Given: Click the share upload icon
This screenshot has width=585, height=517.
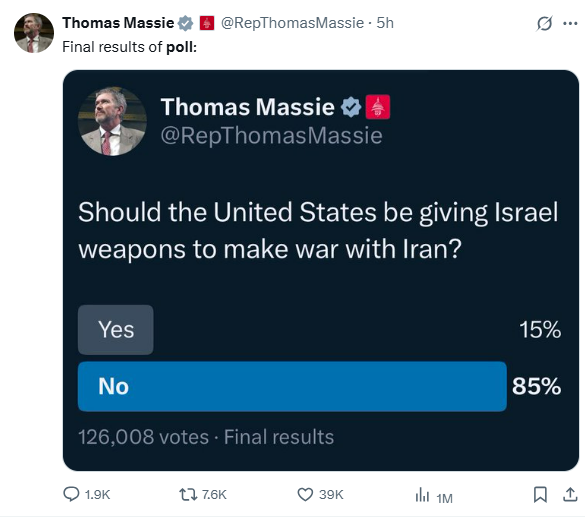Looking at the screenshot, I should tap(570, 495).
